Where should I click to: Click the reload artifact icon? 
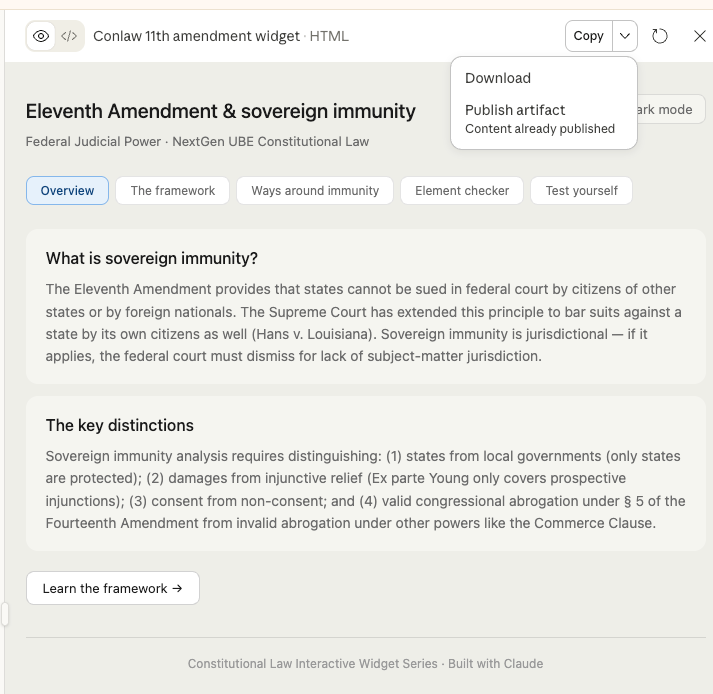[x=660, y=36]
